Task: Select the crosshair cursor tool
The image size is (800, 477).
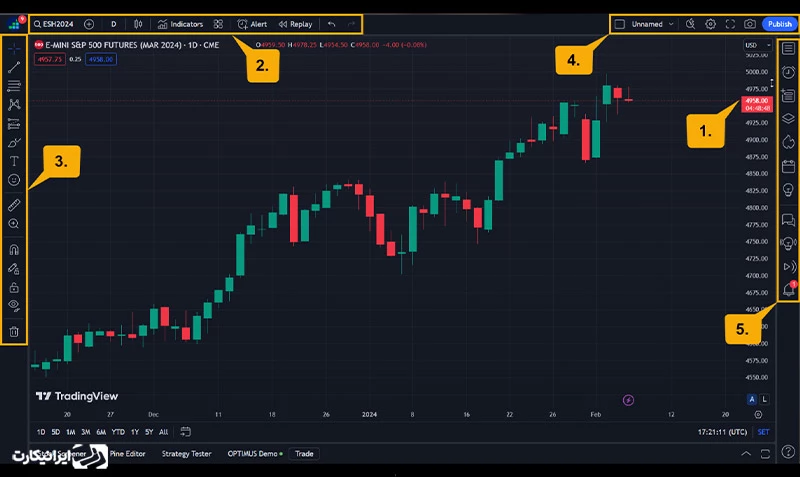Action: coord(14,48)
